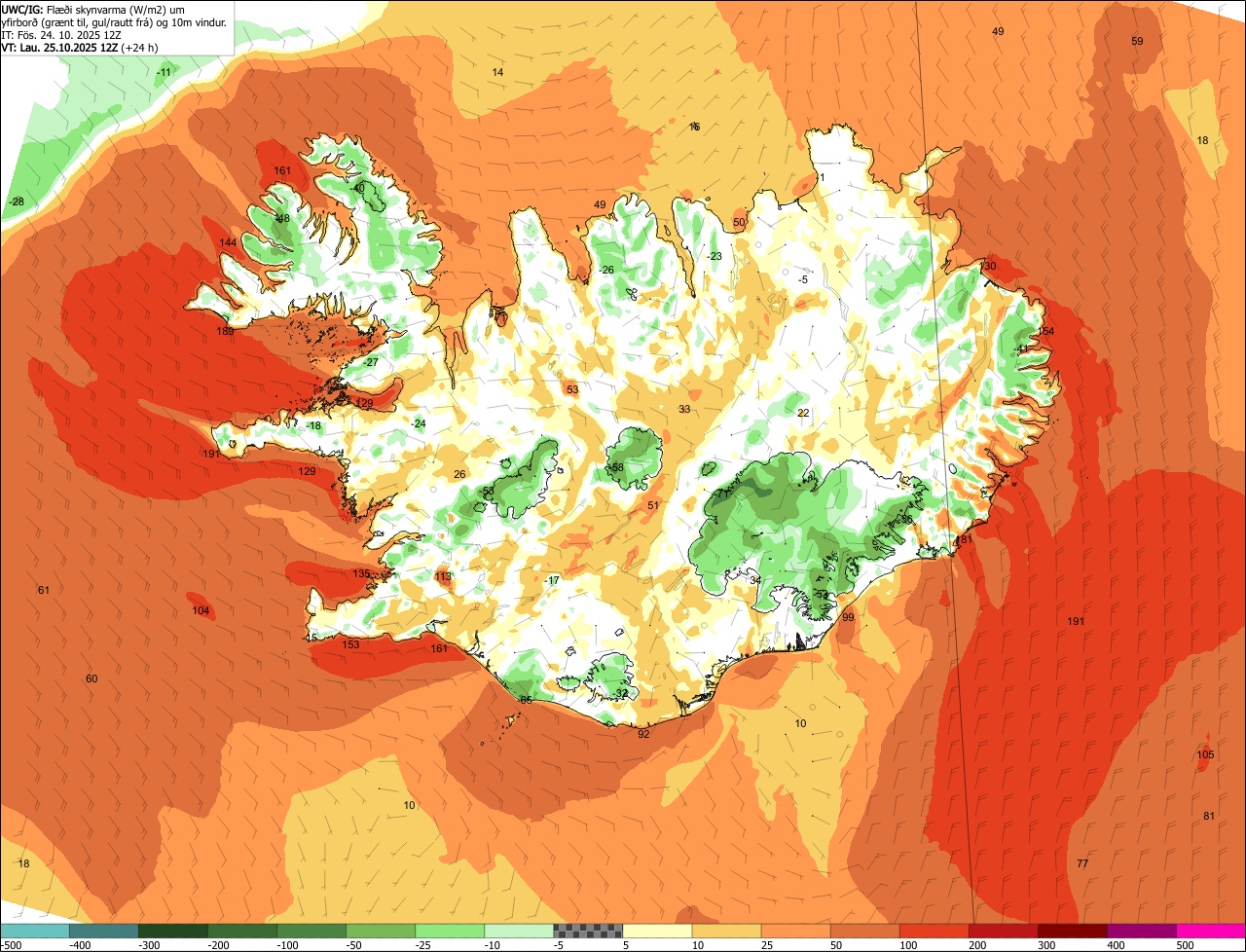
Task: Click the 'VT: Lau. 25.10.2025 12Z (+24 h)' line
Action: tap(79, 47)
